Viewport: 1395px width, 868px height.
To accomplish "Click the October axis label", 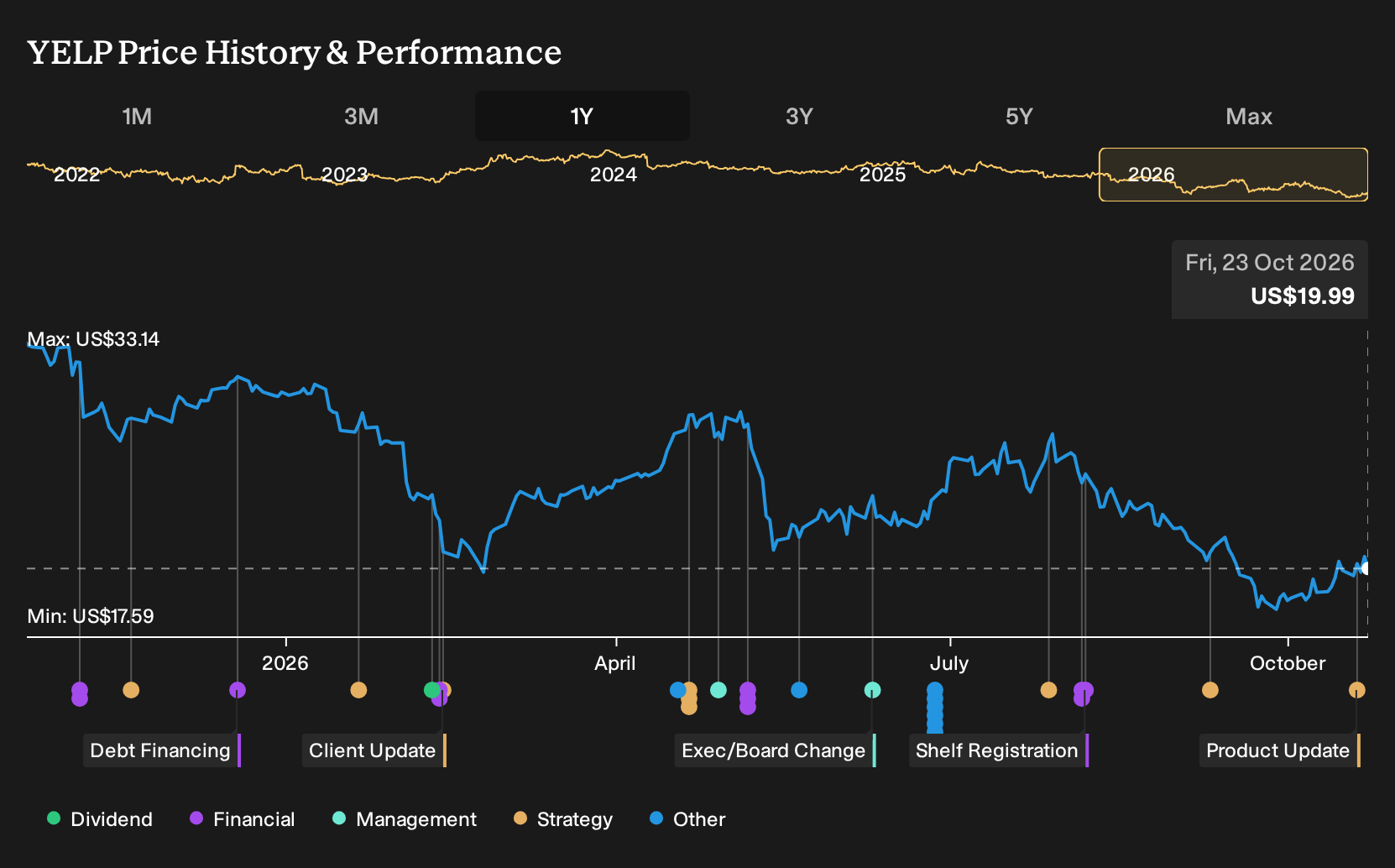I will pyautogui.click(x=1288, y=663).
